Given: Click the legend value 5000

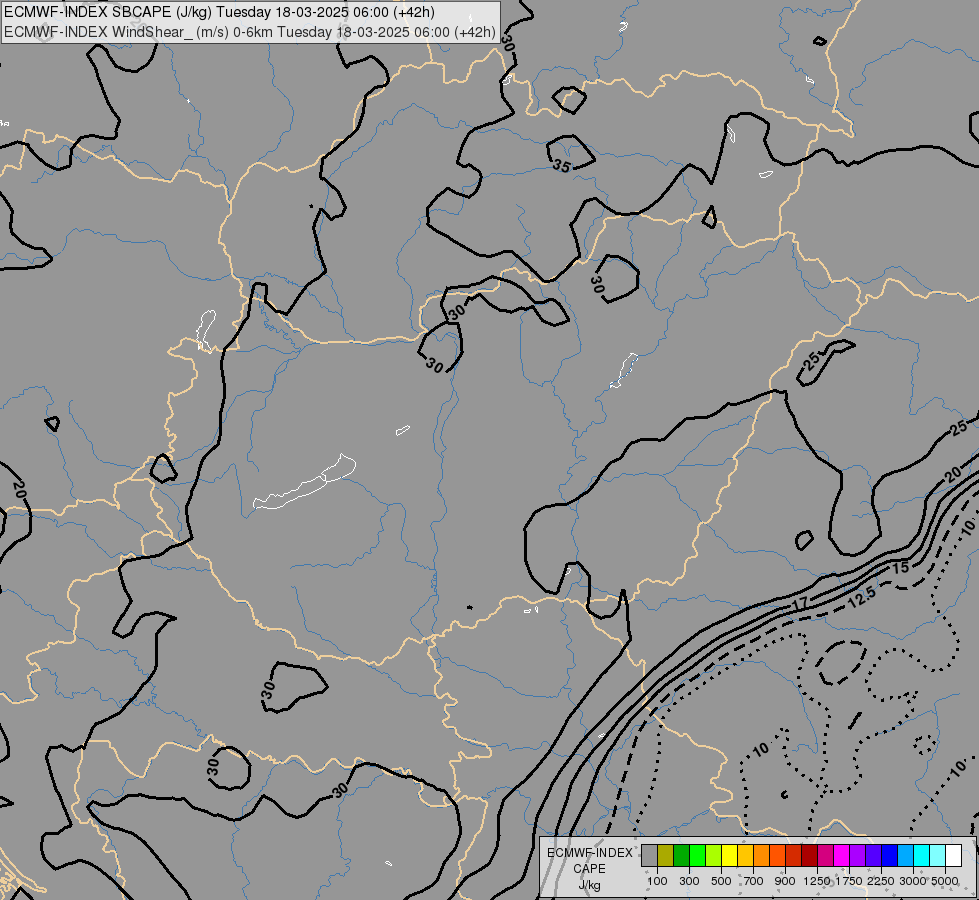Looking at the screenshot, I should click(x=945, y=881).
